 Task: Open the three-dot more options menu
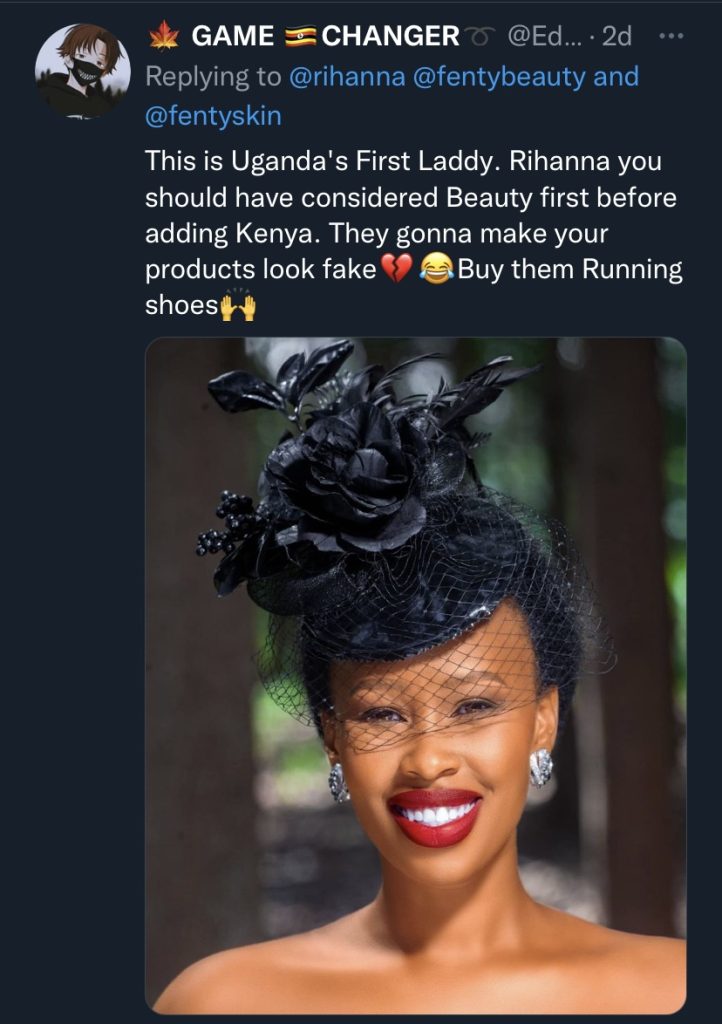[672, 36]
